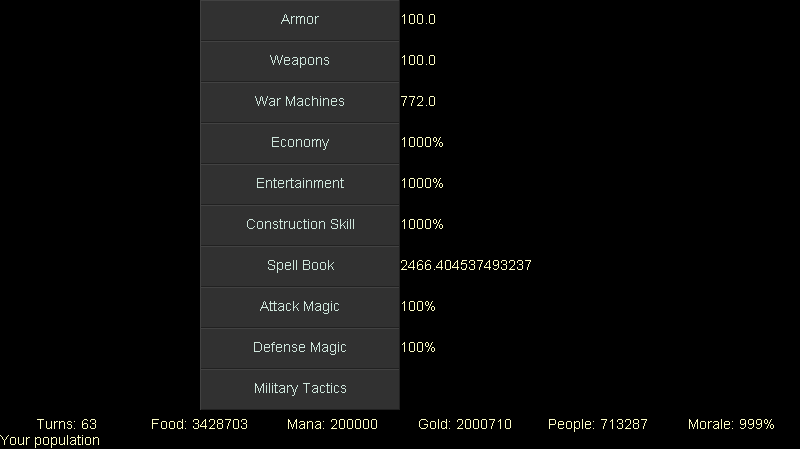Viewport: 800px width, 449px height.
Task: Click the Mana resource readout
Action: (x=332, y=424)
